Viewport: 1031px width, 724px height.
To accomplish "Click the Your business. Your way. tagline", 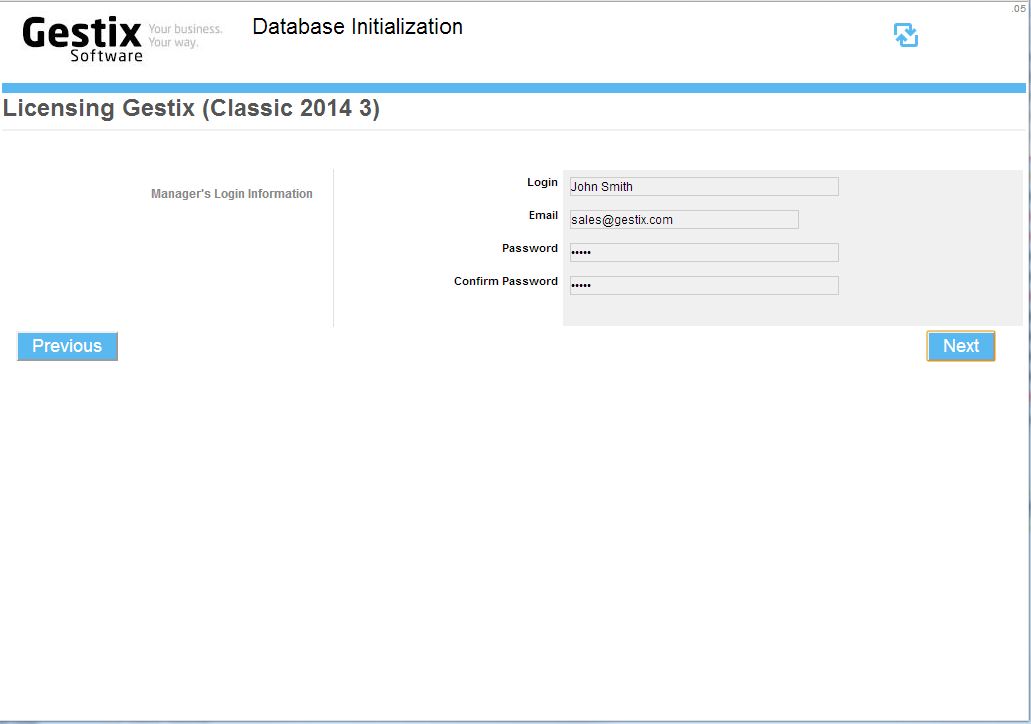I will pyautogui.click(x=185, y=36).
